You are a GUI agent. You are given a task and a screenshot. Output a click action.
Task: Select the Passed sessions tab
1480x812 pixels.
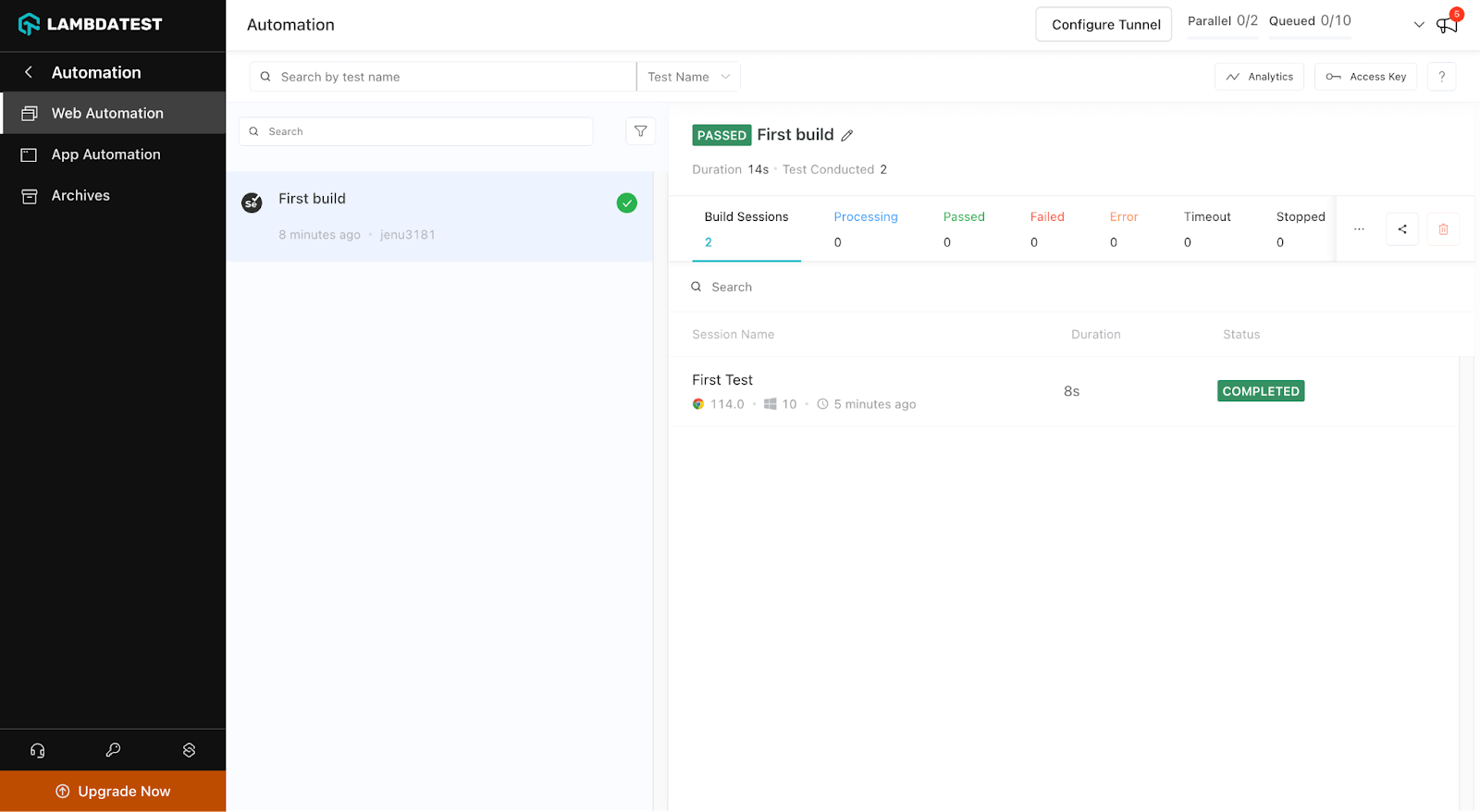(x=964, y=228)
